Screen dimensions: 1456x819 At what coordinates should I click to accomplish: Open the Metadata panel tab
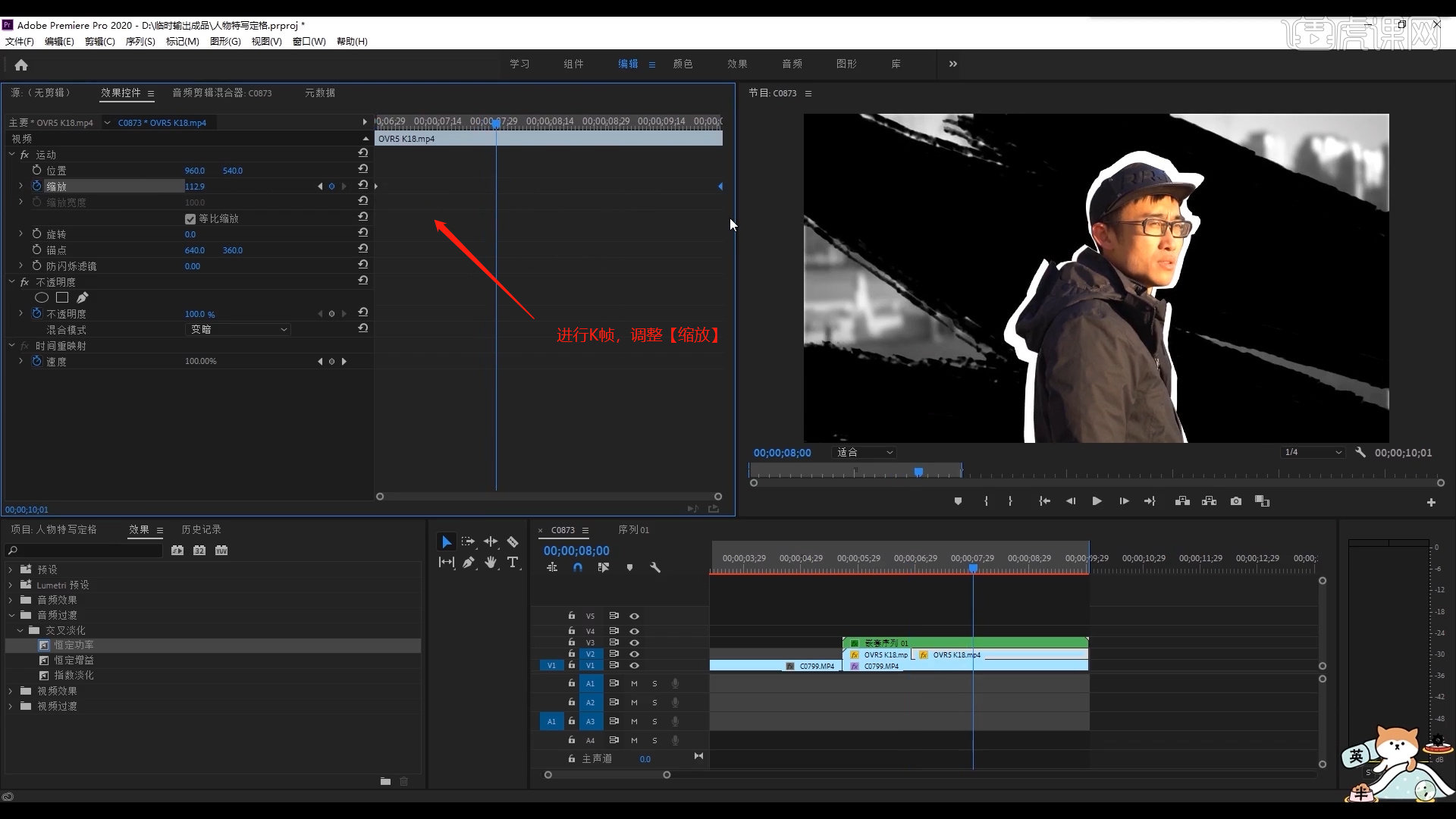[x=320, y=93]
